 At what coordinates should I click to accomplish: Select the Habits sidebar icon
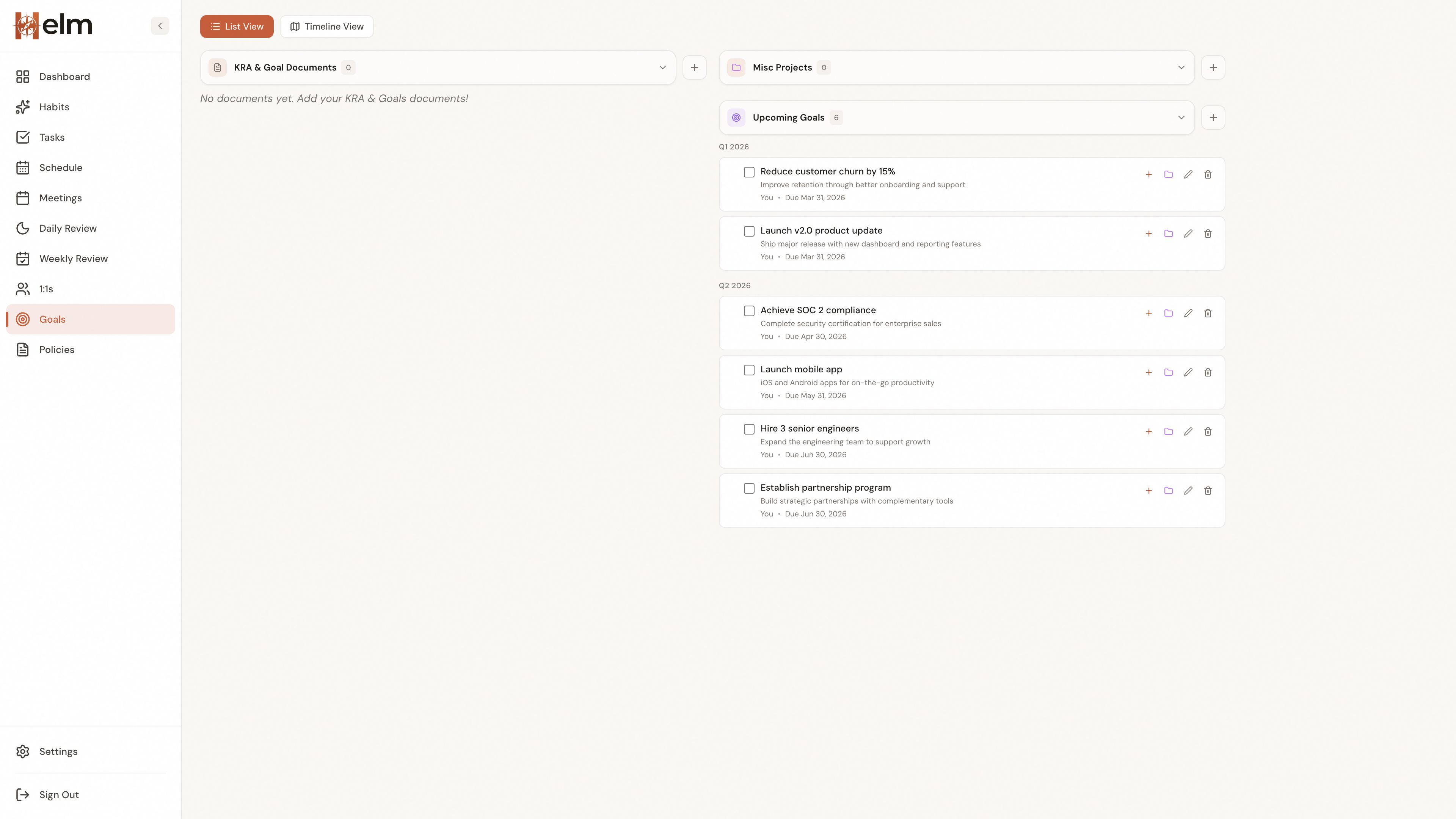tap(23, 107)
